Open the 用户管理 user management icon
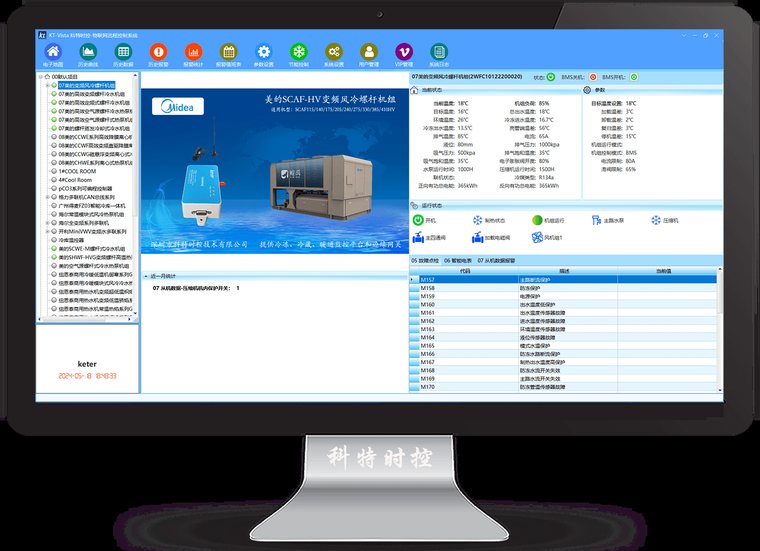 [368, 51]
